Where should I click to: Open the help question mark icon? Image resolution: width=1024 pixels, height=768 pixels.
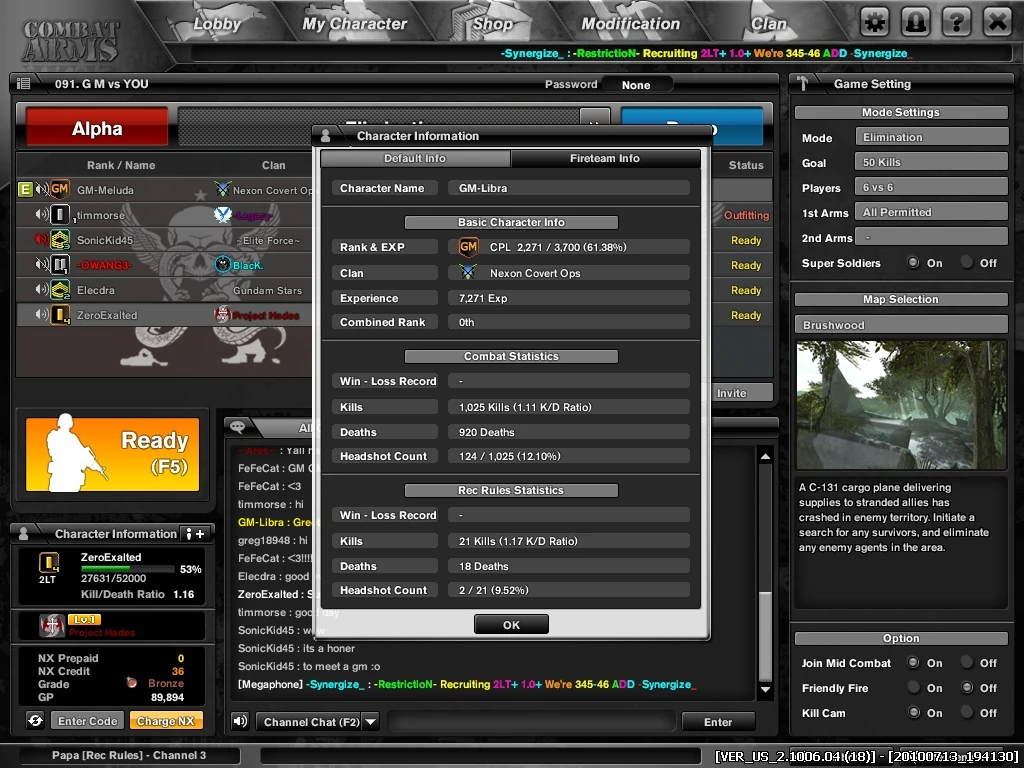click(x=956, y=23)
